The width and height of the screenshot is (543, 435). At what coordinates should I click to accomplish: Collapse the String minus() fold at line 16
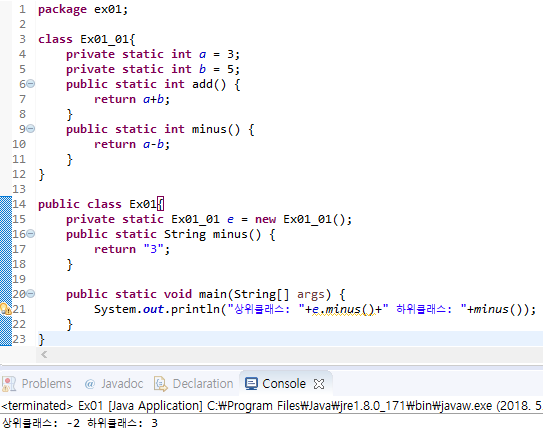click(30, 234)
